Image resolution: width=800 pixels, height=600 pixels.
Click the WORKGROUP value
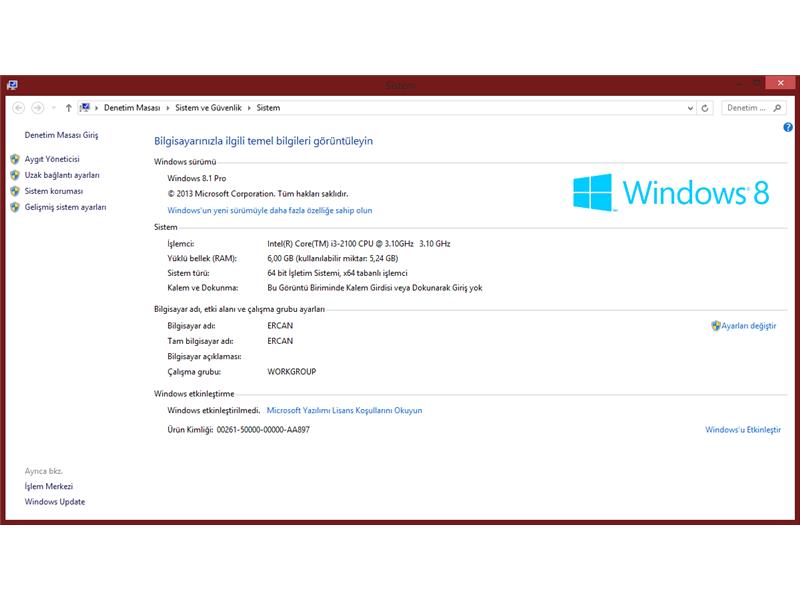pos(291,371)
